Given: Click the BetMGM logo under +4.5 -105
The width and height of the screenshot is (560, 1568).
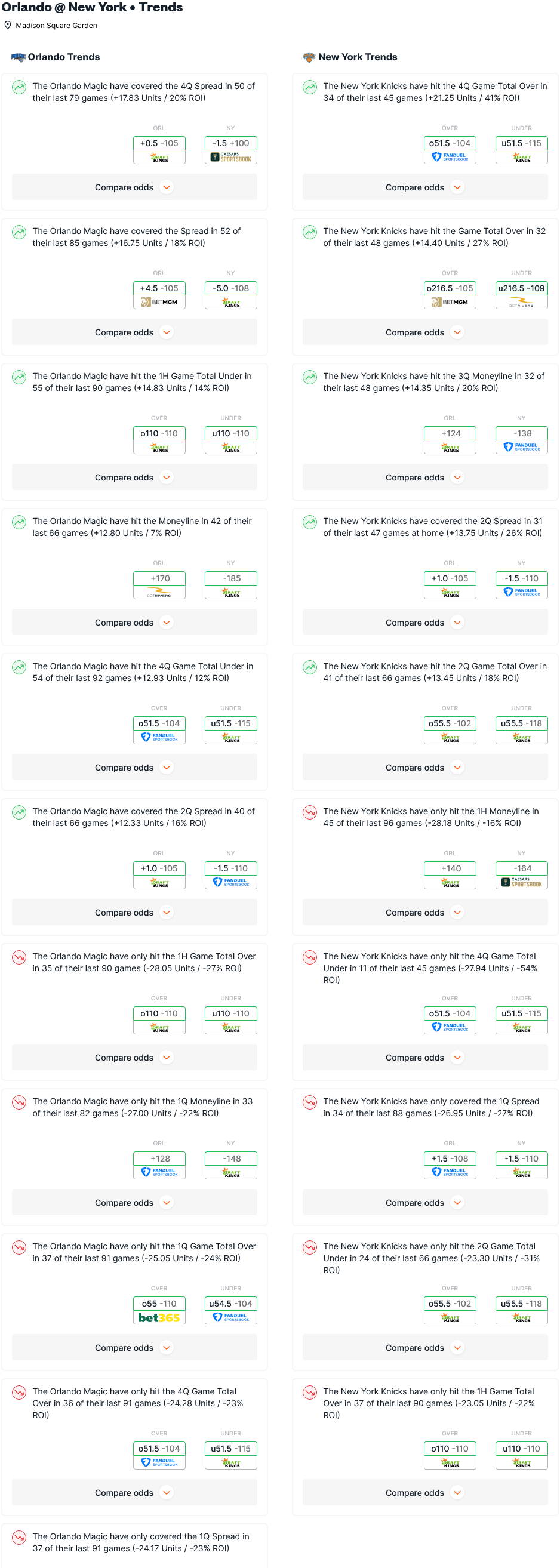Looking at the screenshot, I should (x=159, y=303).
